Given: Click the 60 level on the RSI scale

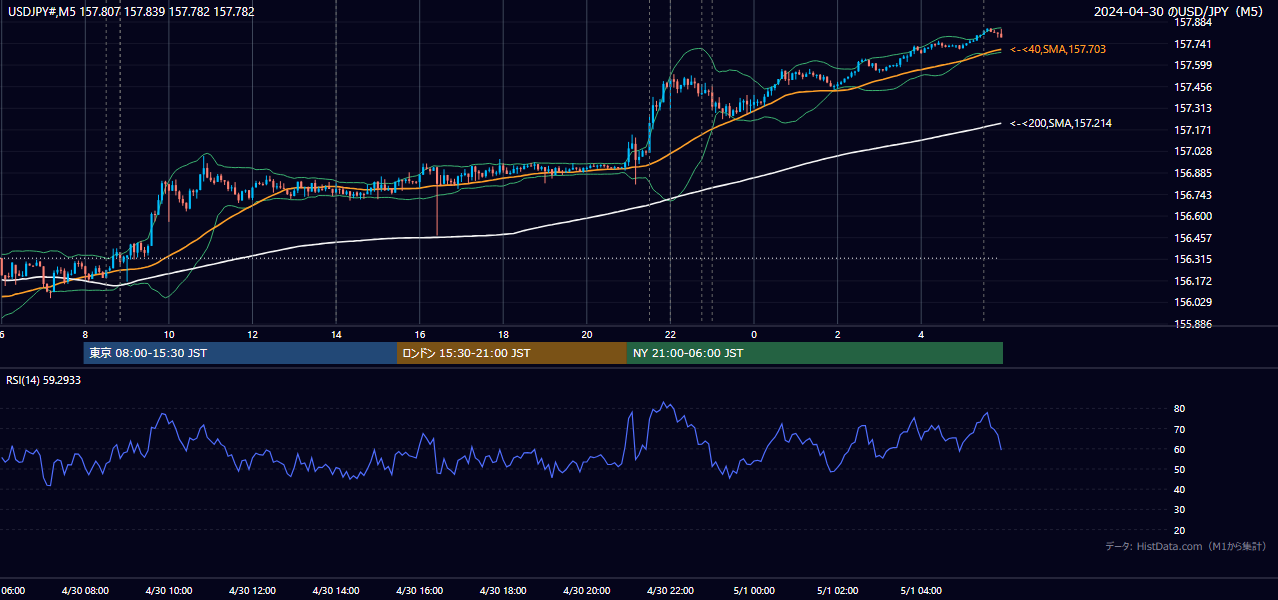Looking at the screenshot, I should tap(1180, 449).
